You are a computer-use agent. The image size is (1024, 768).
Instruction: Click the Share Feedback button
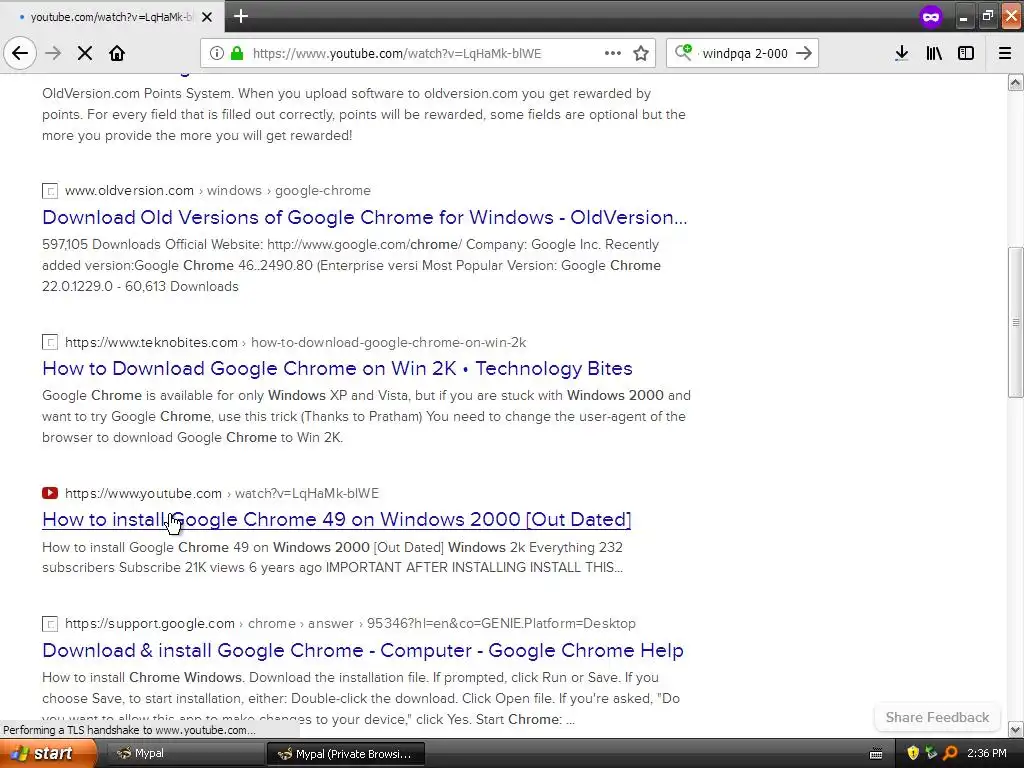[937, 717]
